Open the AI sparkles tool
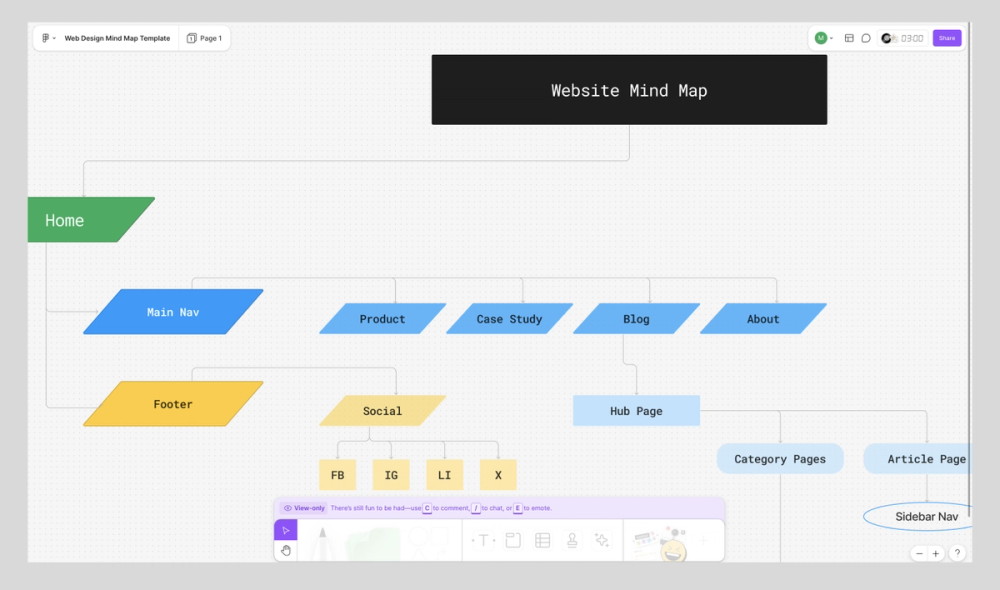 point(601,540)
